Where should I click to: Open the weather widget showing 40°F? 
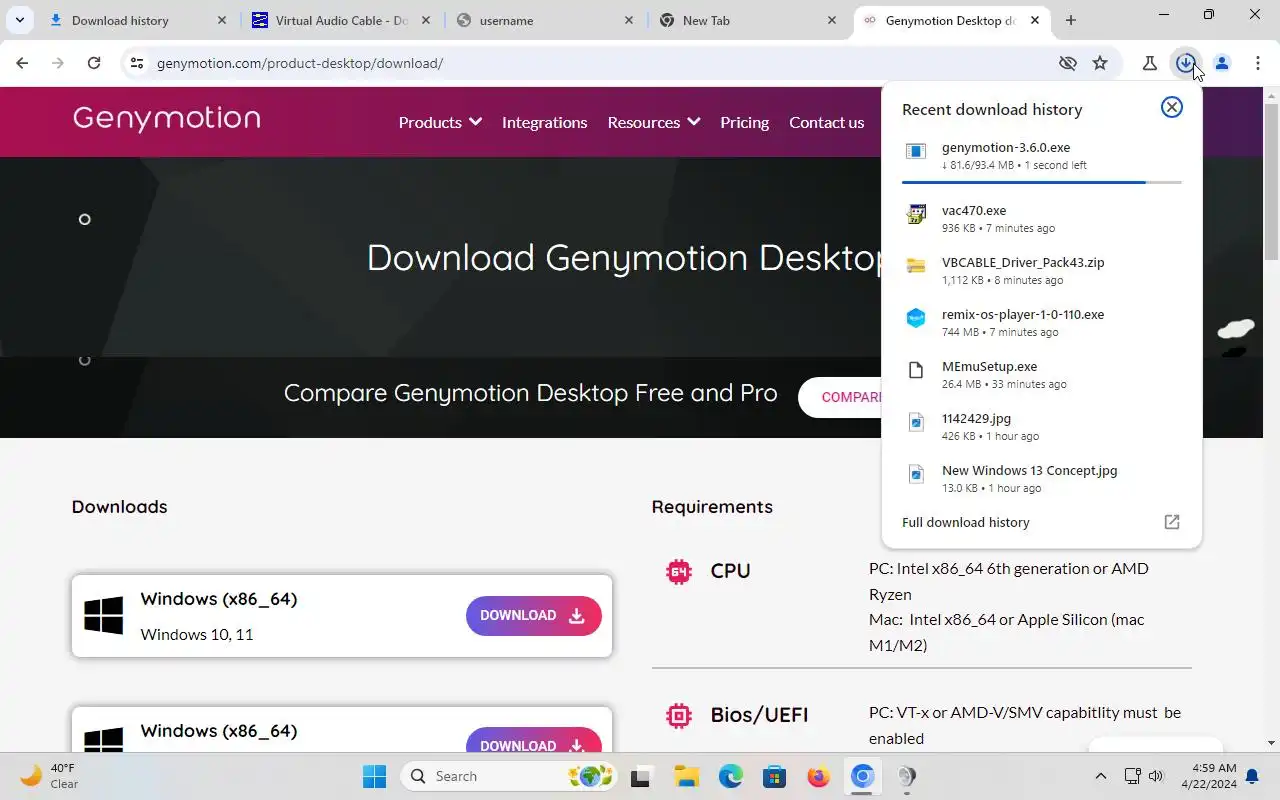pyautogui.click(x=49, y=776)
